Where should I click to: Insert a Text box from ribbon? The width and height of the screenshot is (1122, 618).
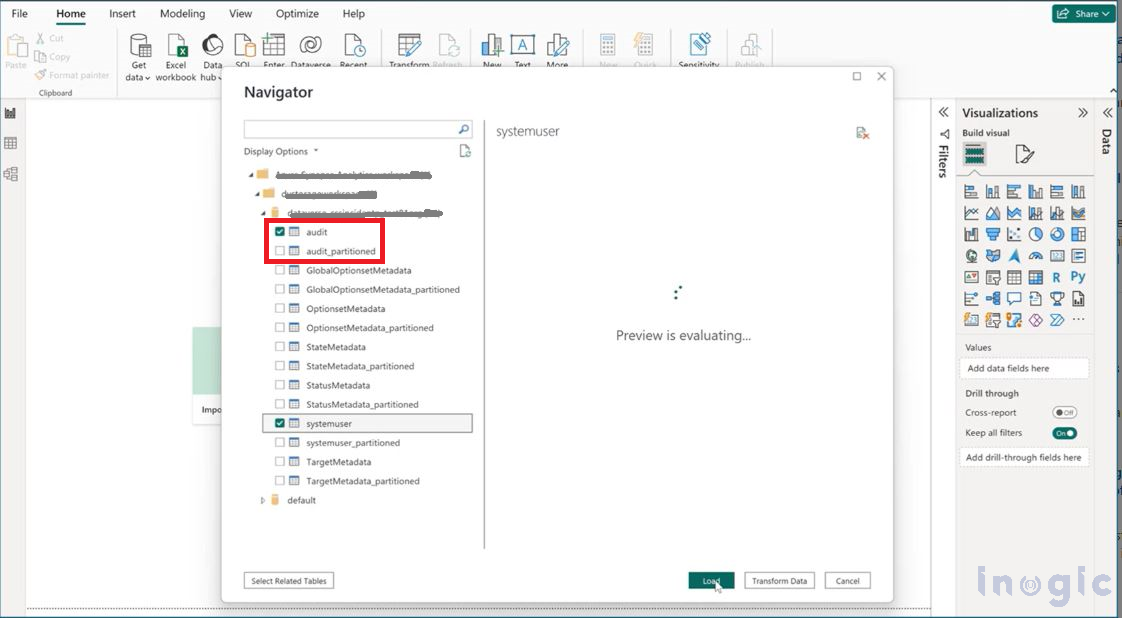coord(522,46)
